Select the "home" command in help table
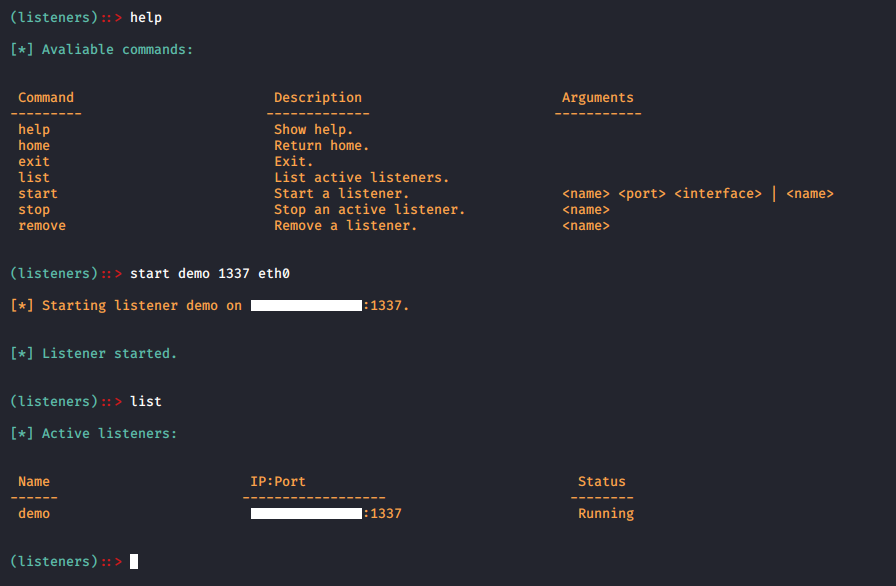896x586 pixels. 34,145
